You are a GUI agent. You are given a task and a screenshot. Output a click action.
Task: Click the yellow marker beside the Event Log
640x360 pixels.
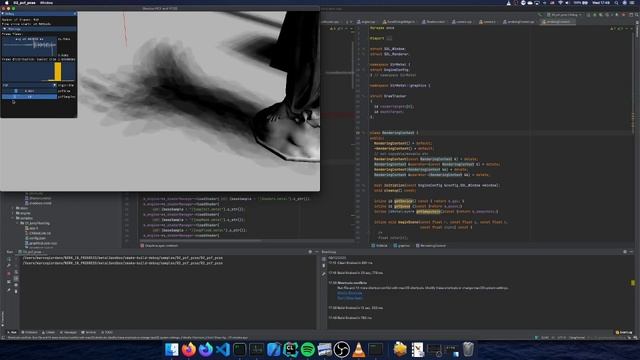633,282
